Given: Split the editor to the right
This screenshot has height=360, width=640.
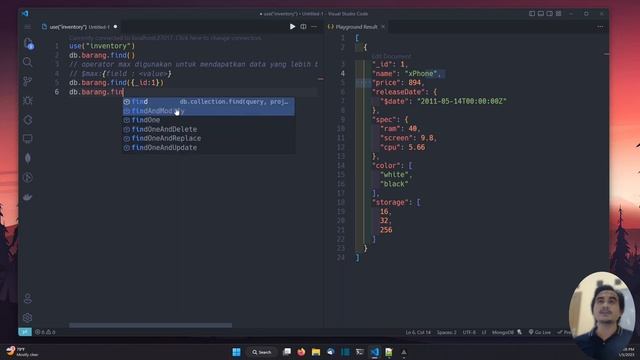Looking at the screenshot, I should pos(303,27).
